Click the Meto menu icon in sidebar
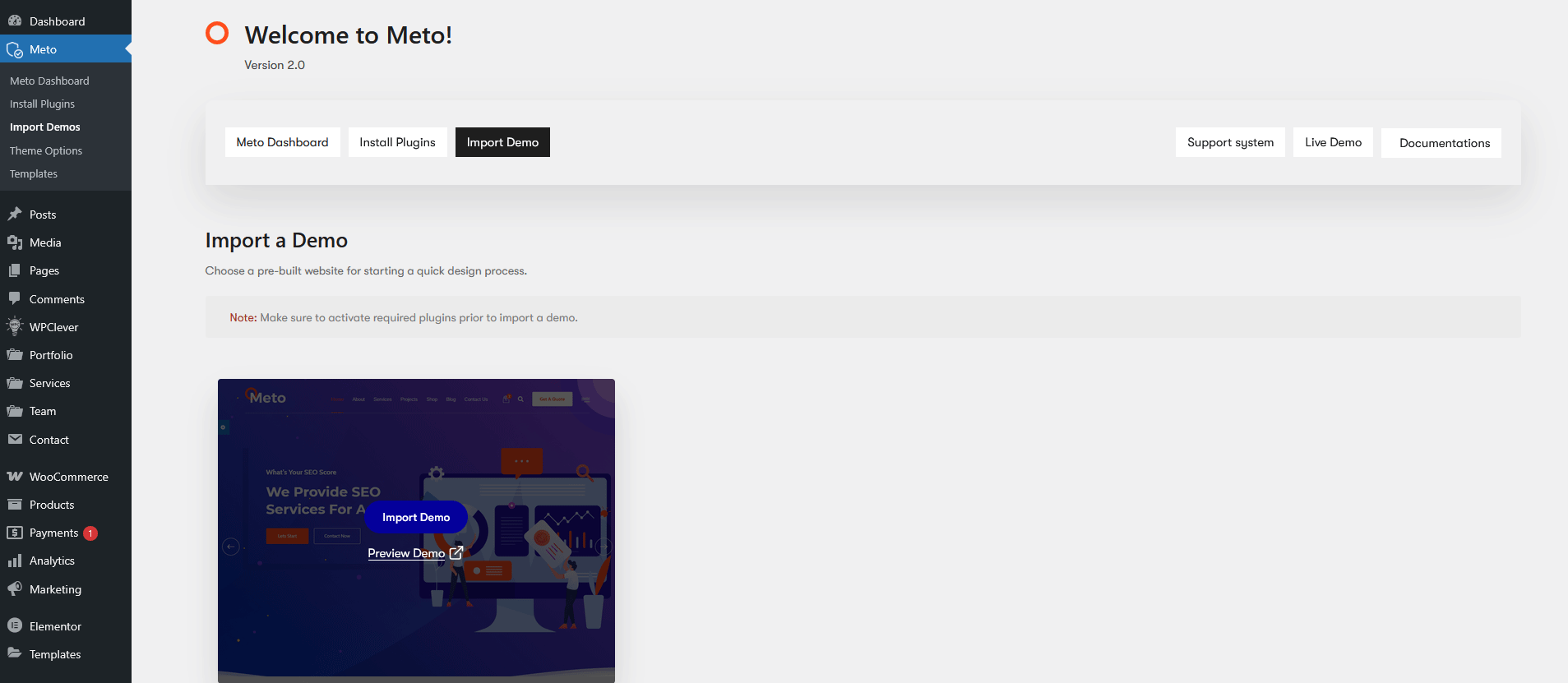 [x=15, y=49]
